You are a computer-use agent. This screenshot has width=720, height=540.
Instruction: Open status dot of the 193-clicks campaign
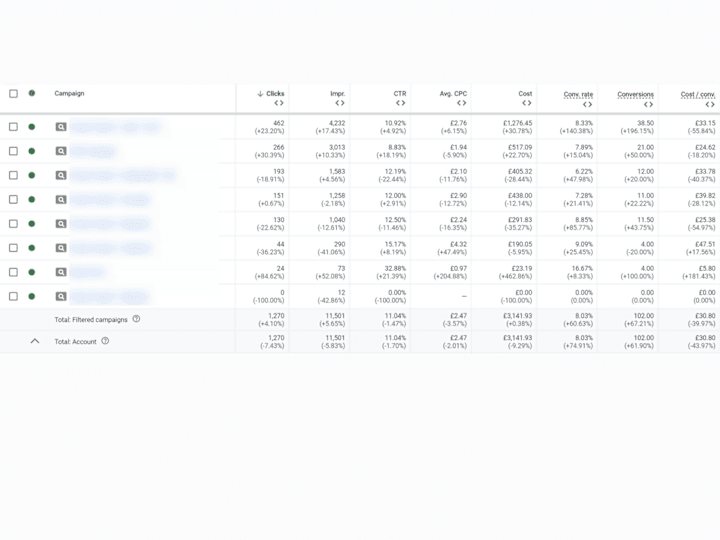point(32,175)
